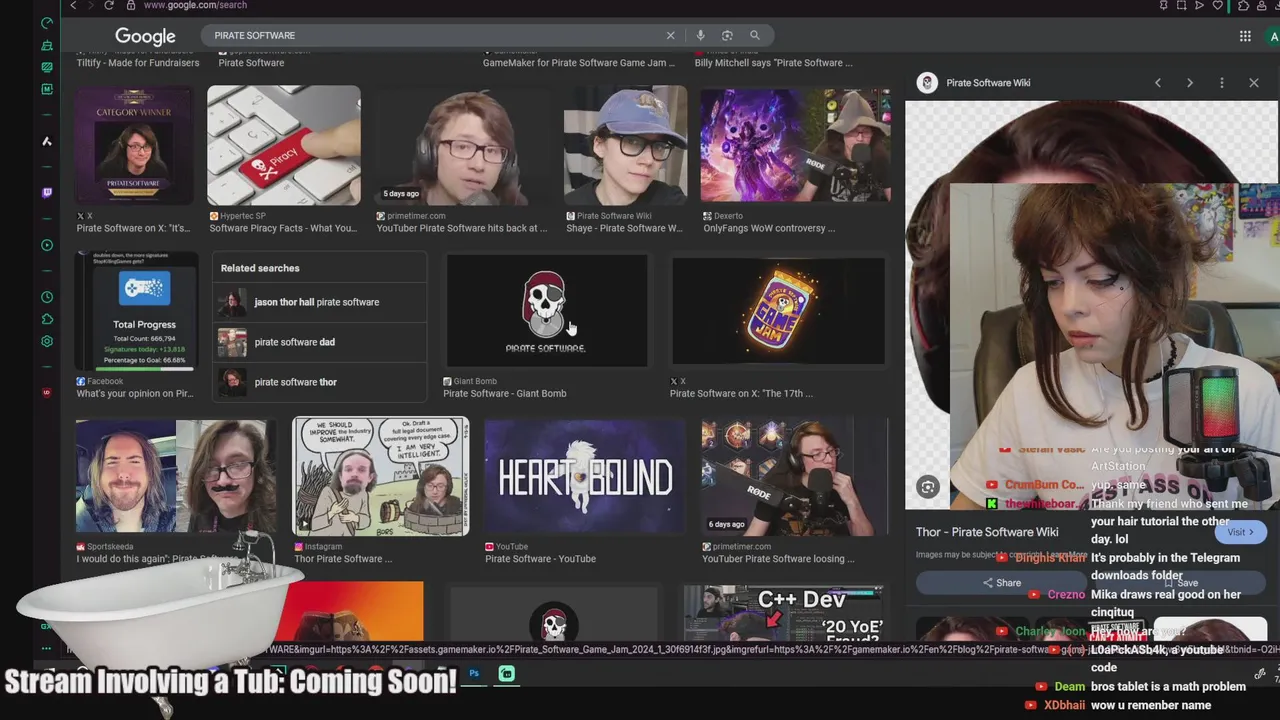Open Category Winner X post thumbnail
Image resolution: width=1280 pixels, height=720 pixels.
[134, 145]
